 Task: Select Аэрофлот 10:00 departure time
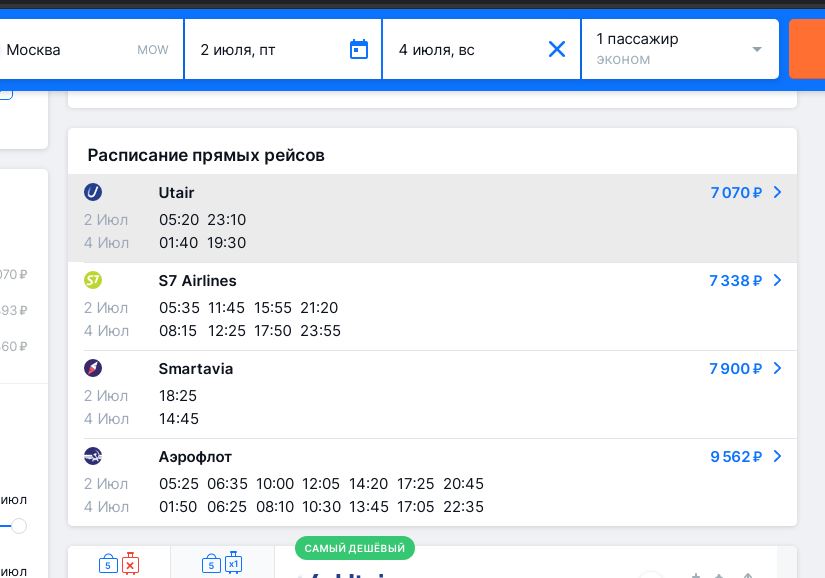coord(275,483)
